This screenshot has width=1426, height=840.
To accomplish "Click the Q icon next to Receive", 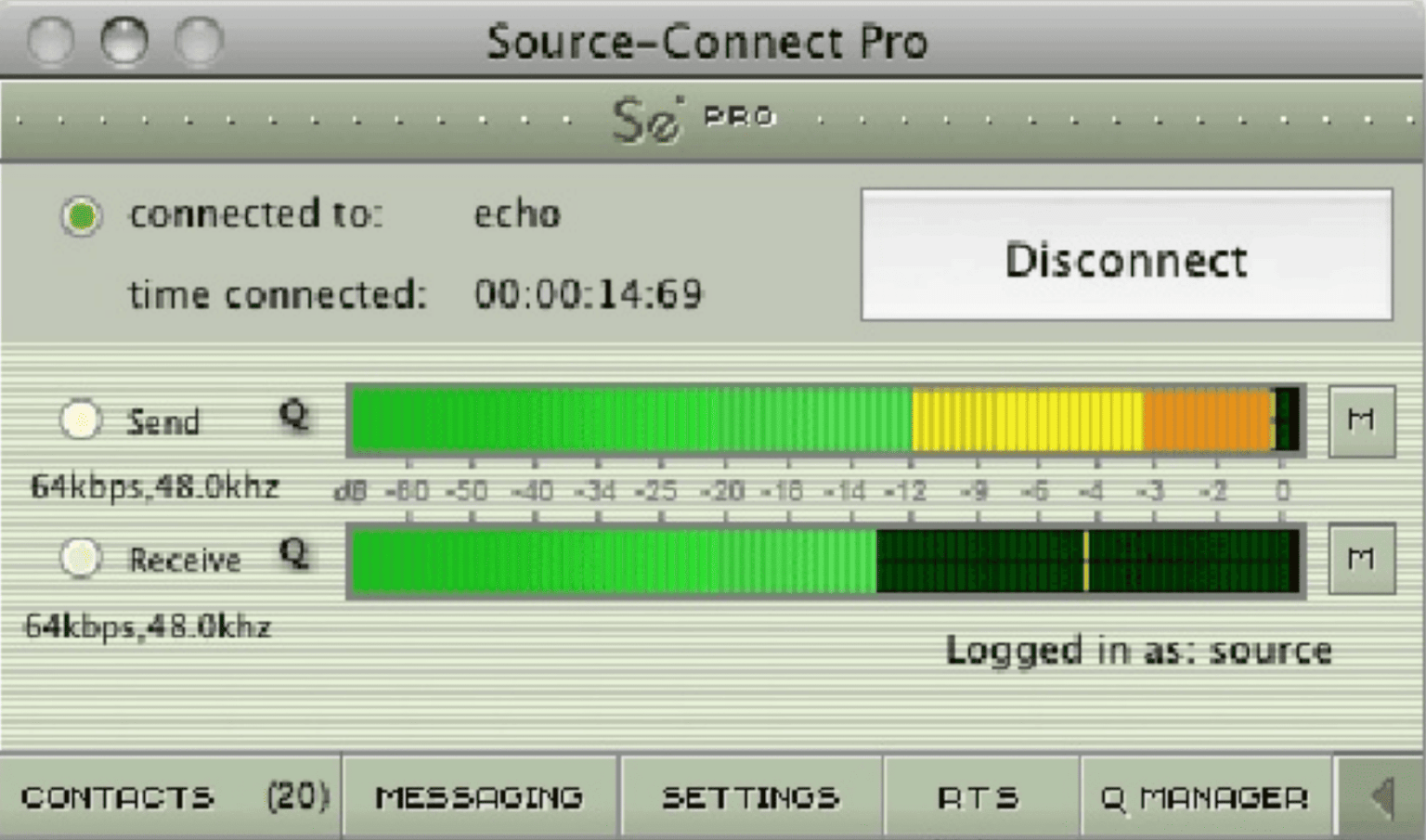I will click(x=293, y=554).
